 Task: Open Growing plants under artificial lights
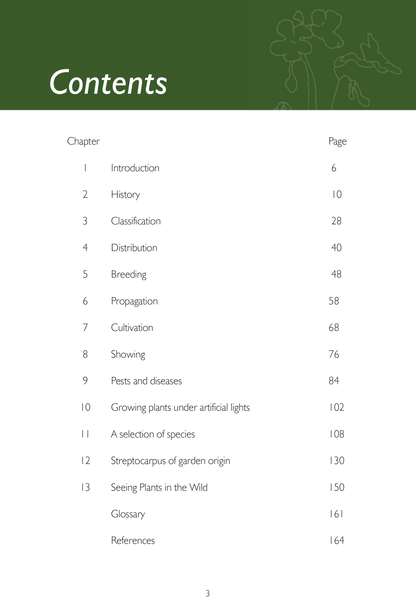click(x=180, y=408)
